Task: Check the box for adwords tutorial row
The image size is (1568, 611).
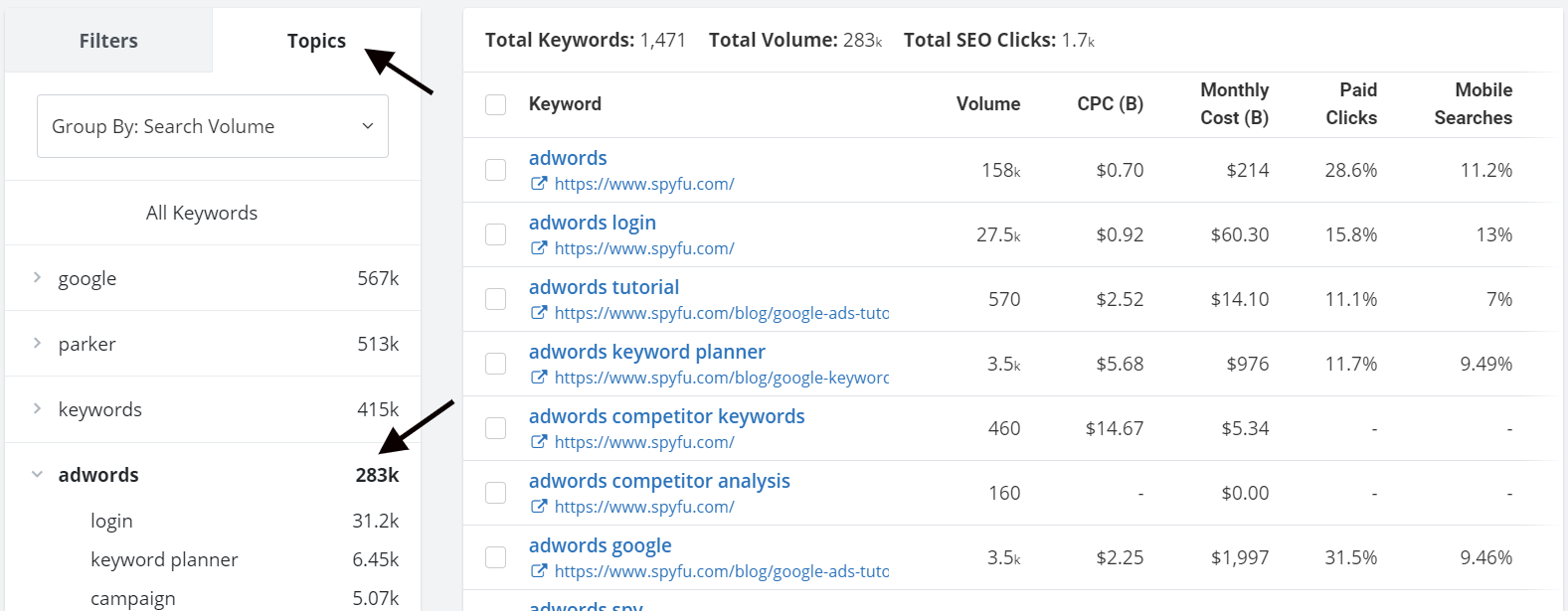Action: (495, 299)
